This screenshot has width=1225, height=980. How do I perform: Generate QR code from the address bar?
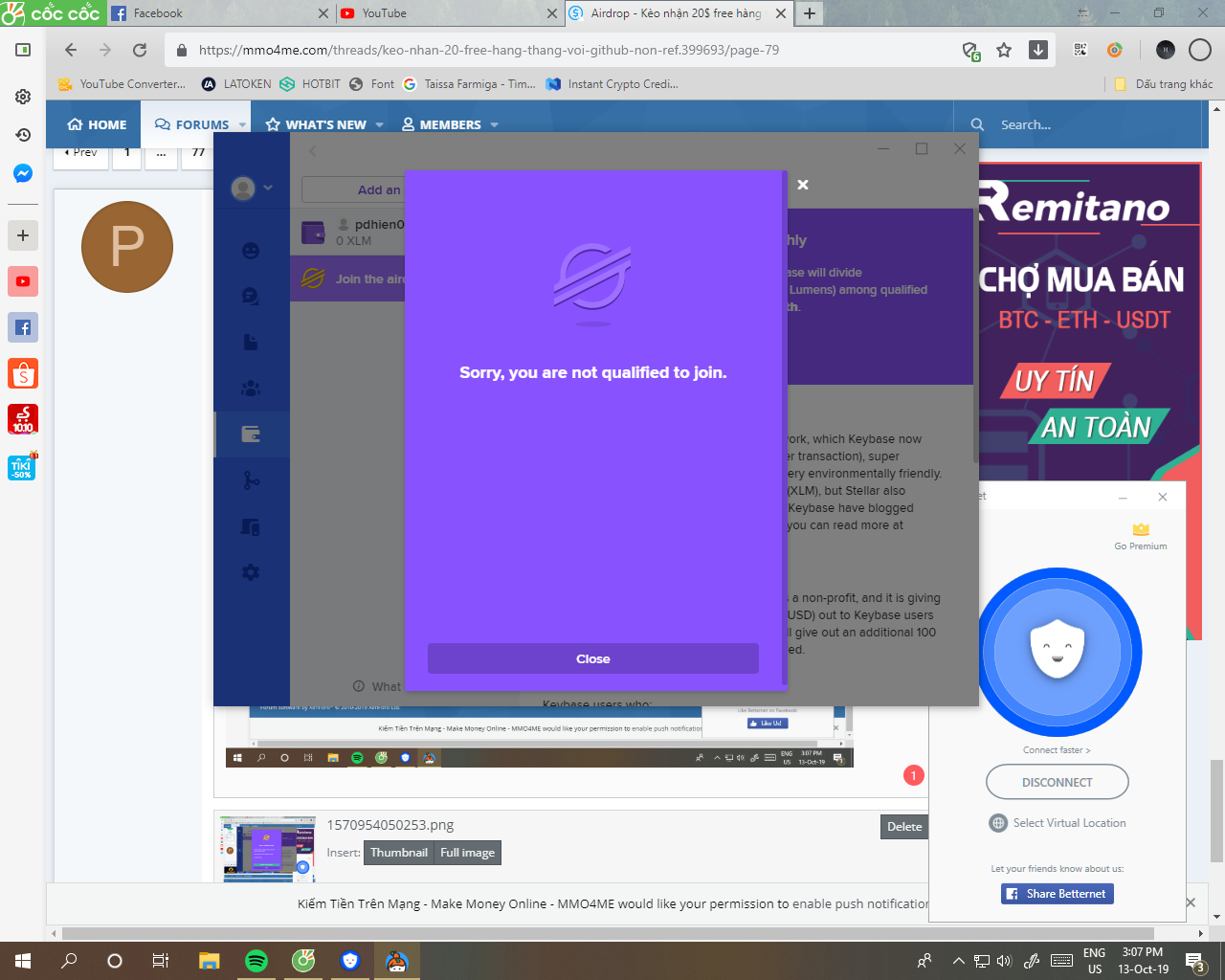point(1080,50)
